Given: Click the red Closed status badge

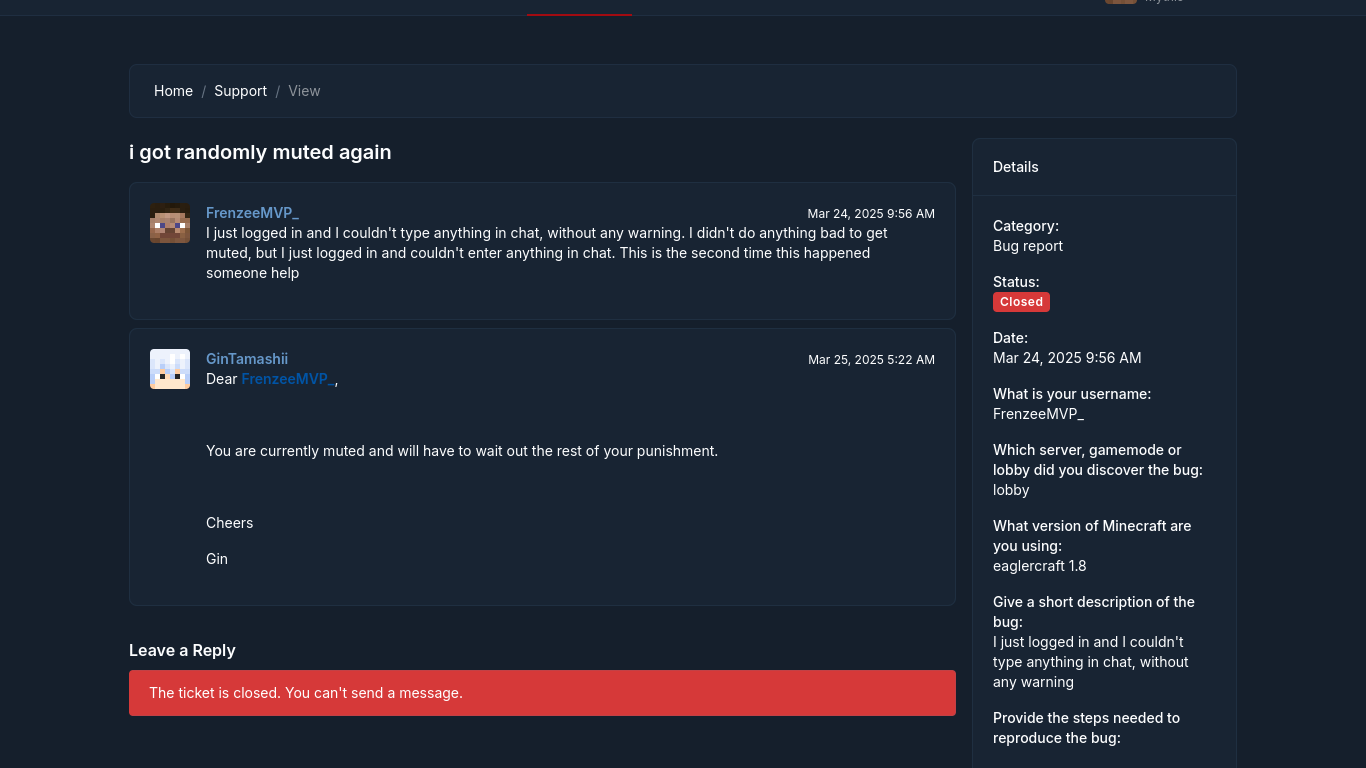Looking at the screenshot, I should tap(1021, 302).
